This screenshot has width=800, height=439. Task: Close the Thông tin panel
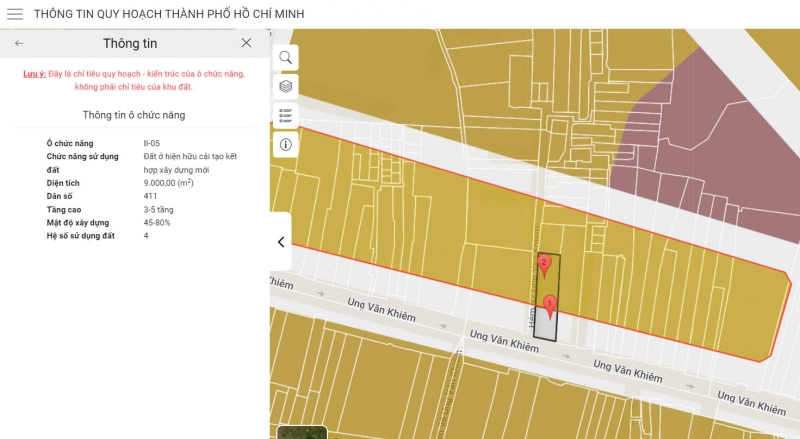pyautogui.click(x=246, y=43)
